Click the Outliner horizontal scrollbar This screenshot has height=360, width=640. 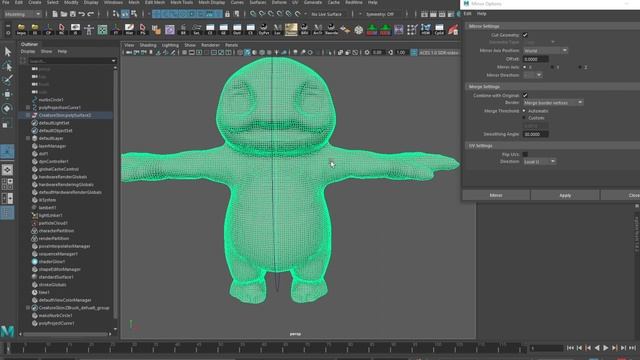65,334
